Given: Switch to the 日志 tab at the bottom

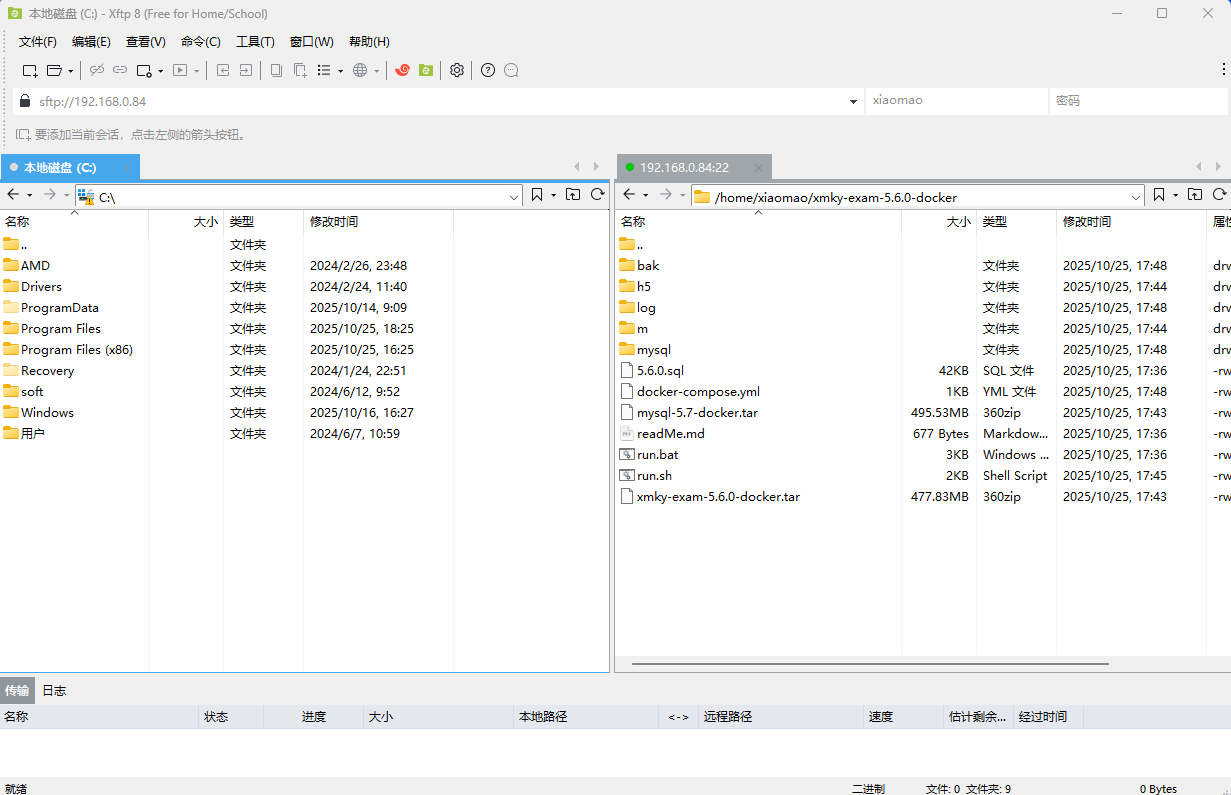Looking at the screenshot, I should coord(54,690).
